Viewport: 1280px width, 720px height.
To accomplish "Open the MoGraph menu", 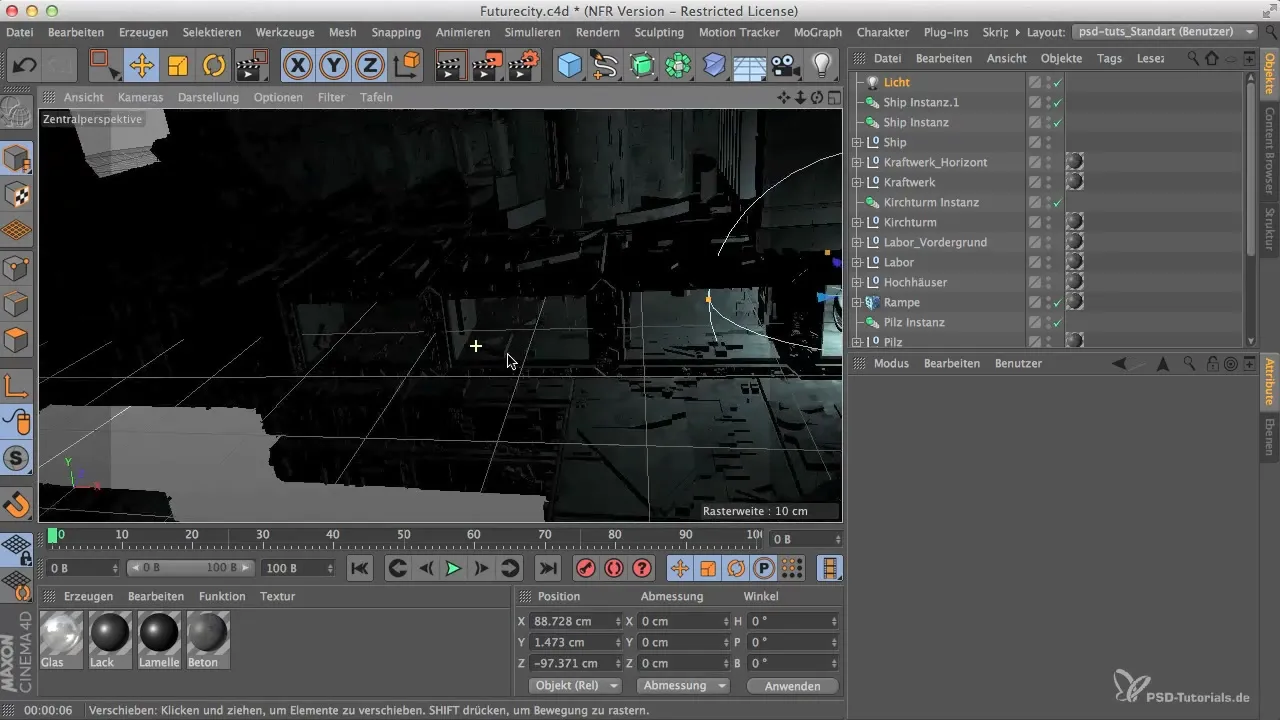I will click(818, 32).
